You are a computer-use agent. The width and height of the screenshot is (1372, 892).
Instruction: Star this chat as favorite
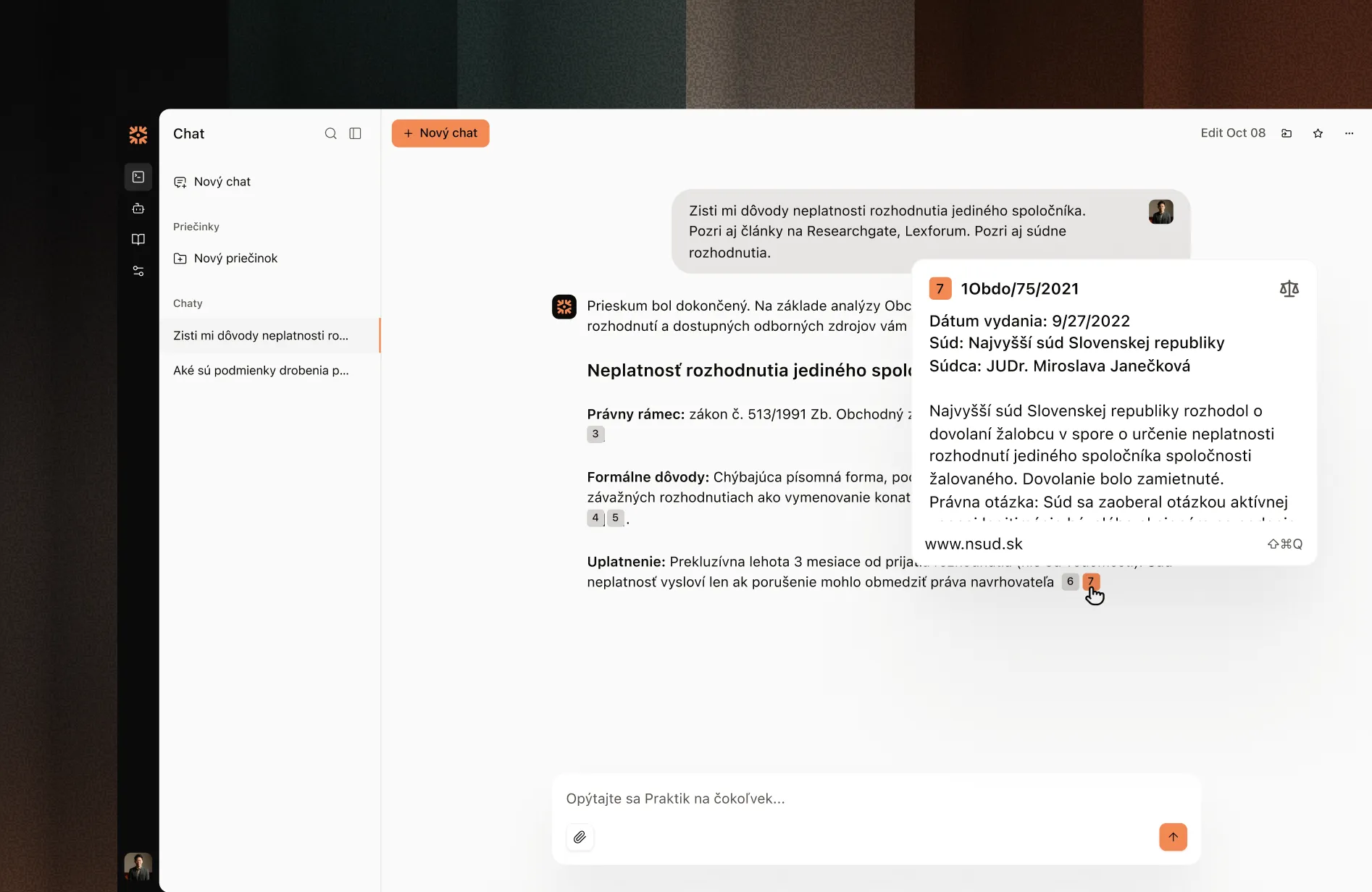coord(1318,133)
